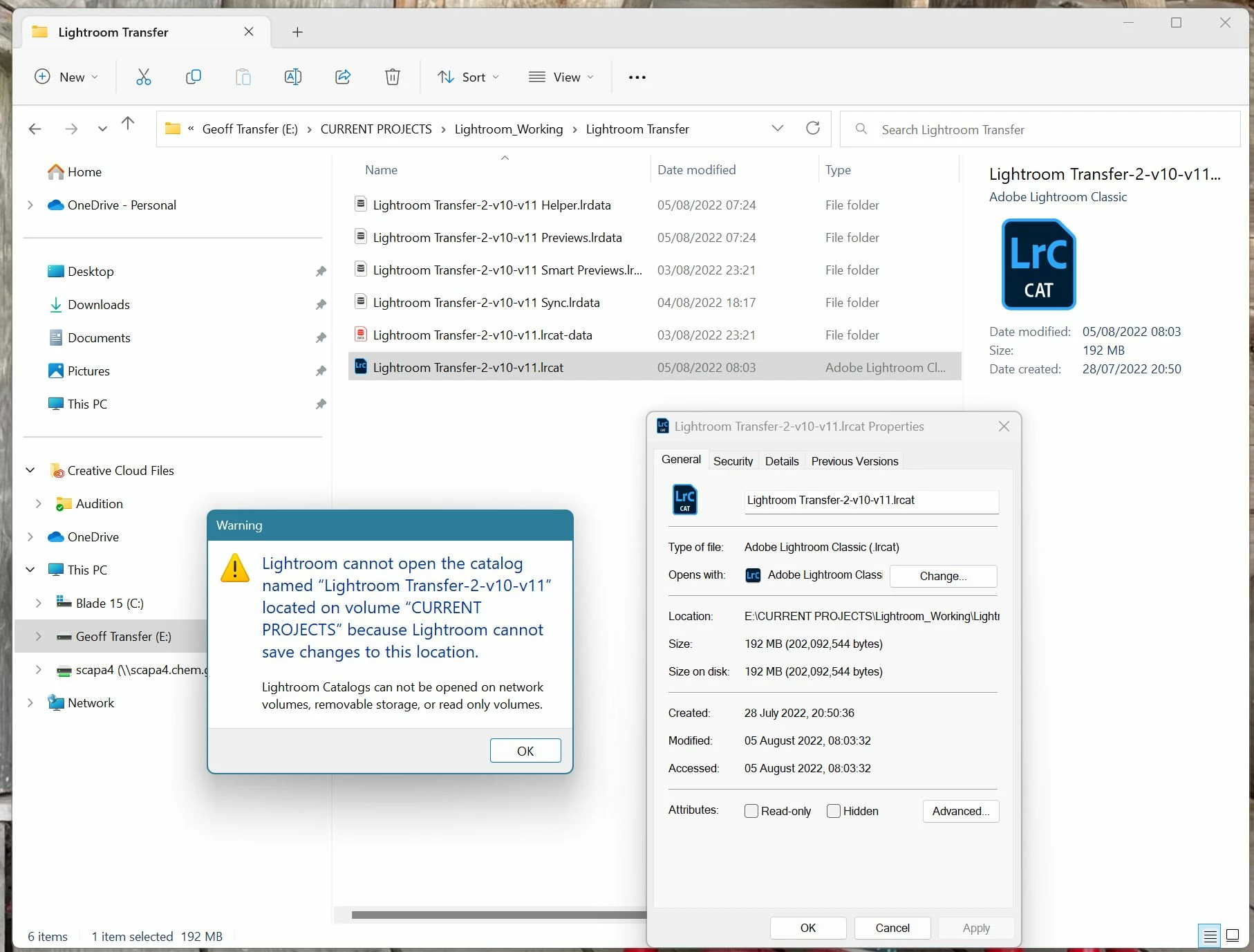Click the Paste clipboard icon
Screen dimensions: 1254x952
243,77
